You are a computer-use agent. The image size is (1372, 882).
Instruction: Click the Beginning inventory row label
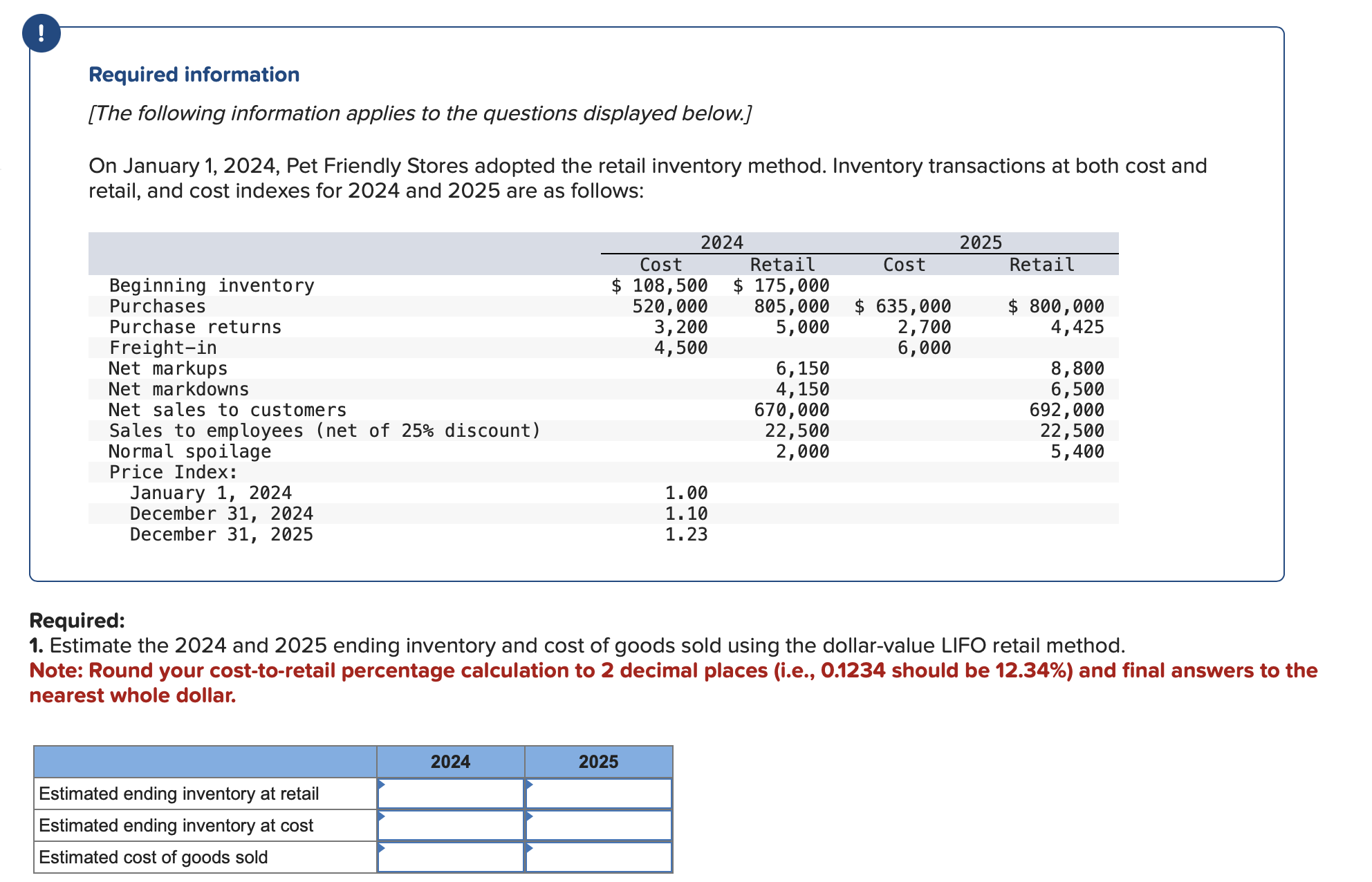click(x=211, y=285)
